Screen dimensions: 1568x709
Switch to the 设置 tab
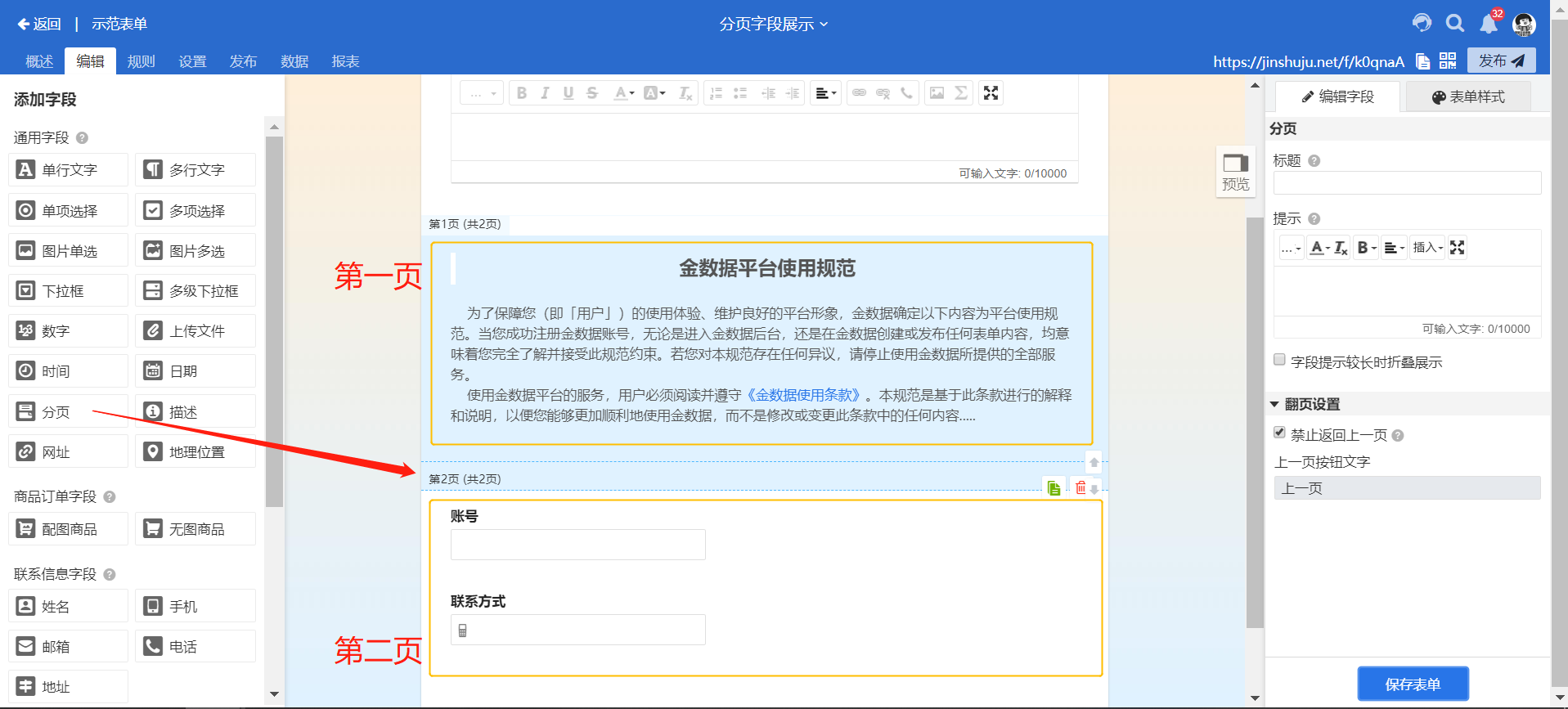(192, 61)
